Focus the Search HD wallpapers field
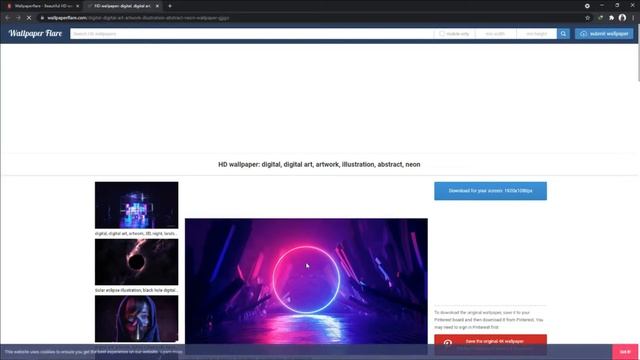 (x=251, y=34)
